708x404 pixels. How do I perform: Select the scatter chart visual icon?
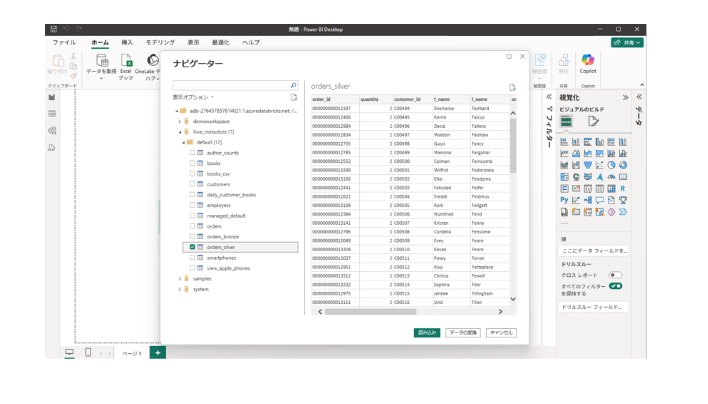[x=599, y=165]
